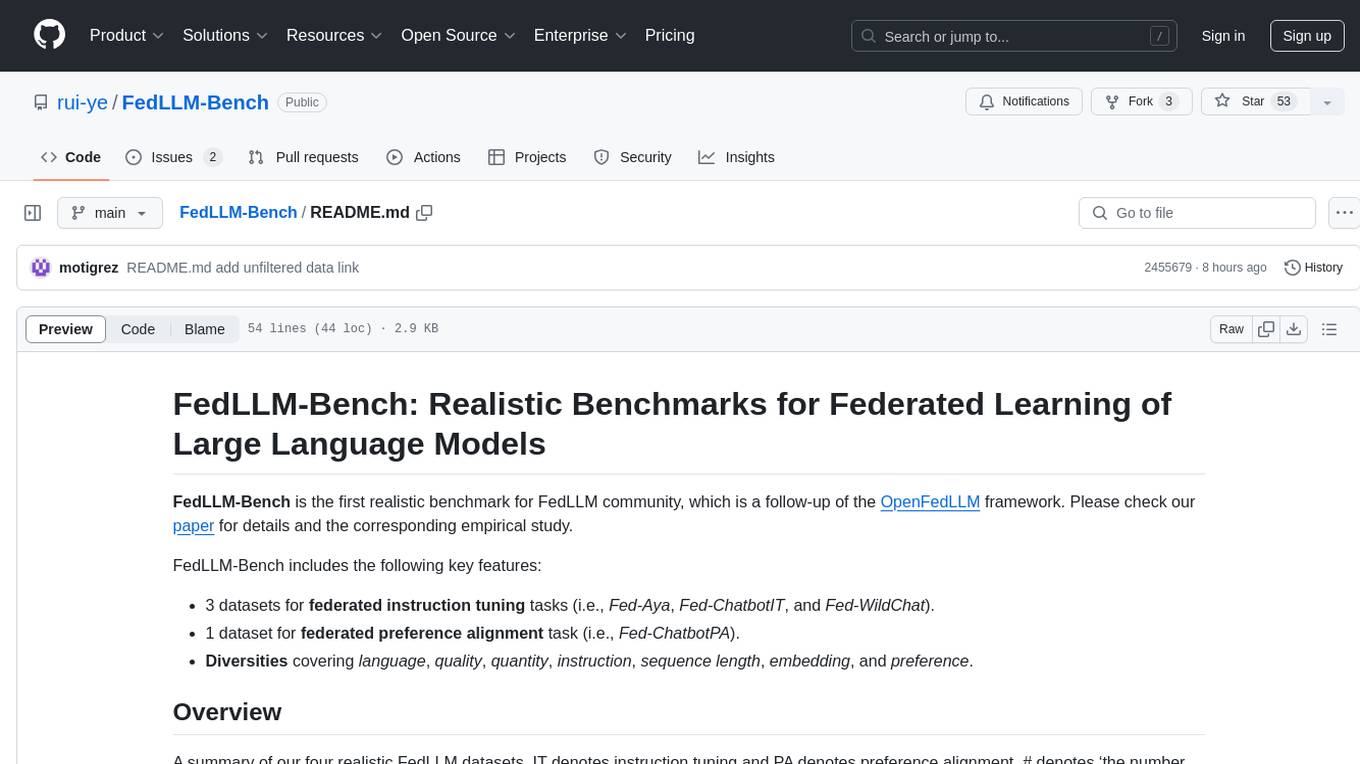Screen dimensions: 1360x764
Task: Open the paper link
Action: click(x=194, y=525)
